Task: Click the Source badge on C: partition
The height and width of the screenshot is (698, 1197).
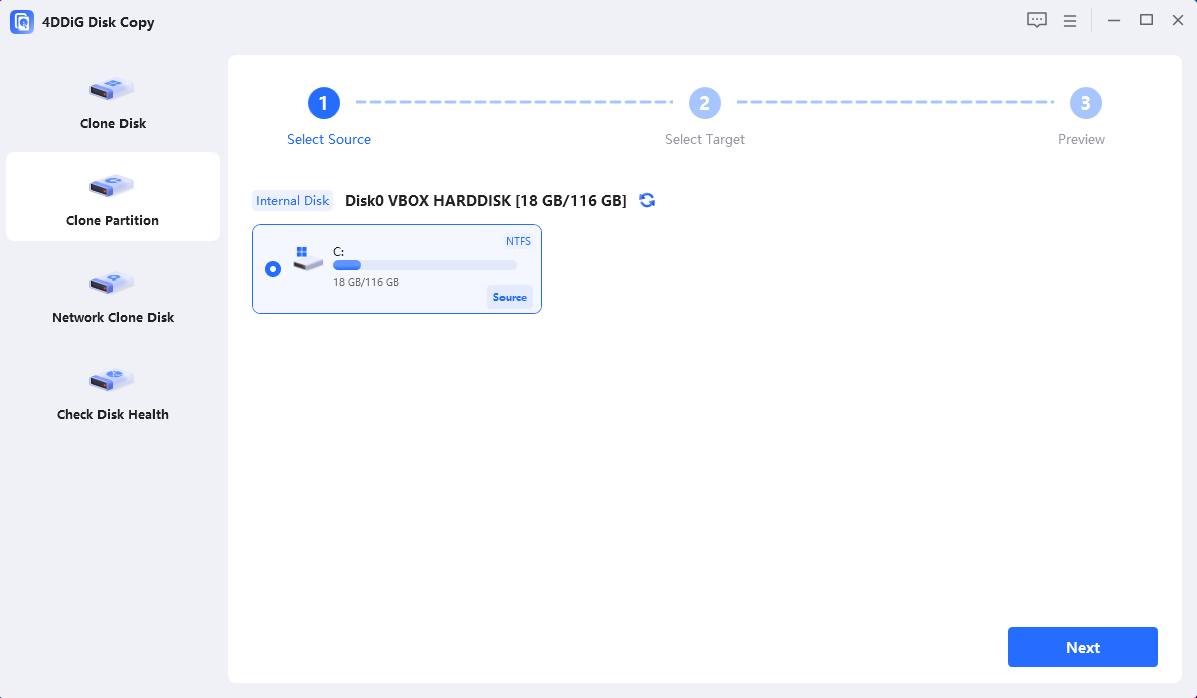Action: [510, 297]
